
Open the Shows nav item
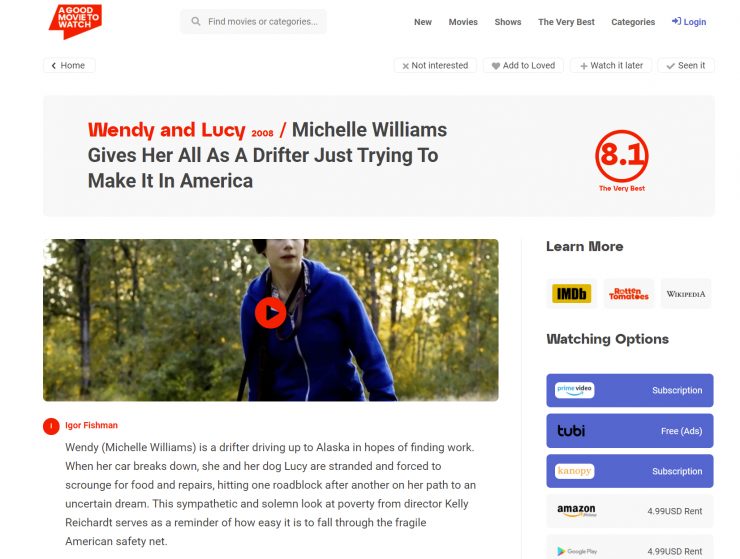tap(508, 22)
